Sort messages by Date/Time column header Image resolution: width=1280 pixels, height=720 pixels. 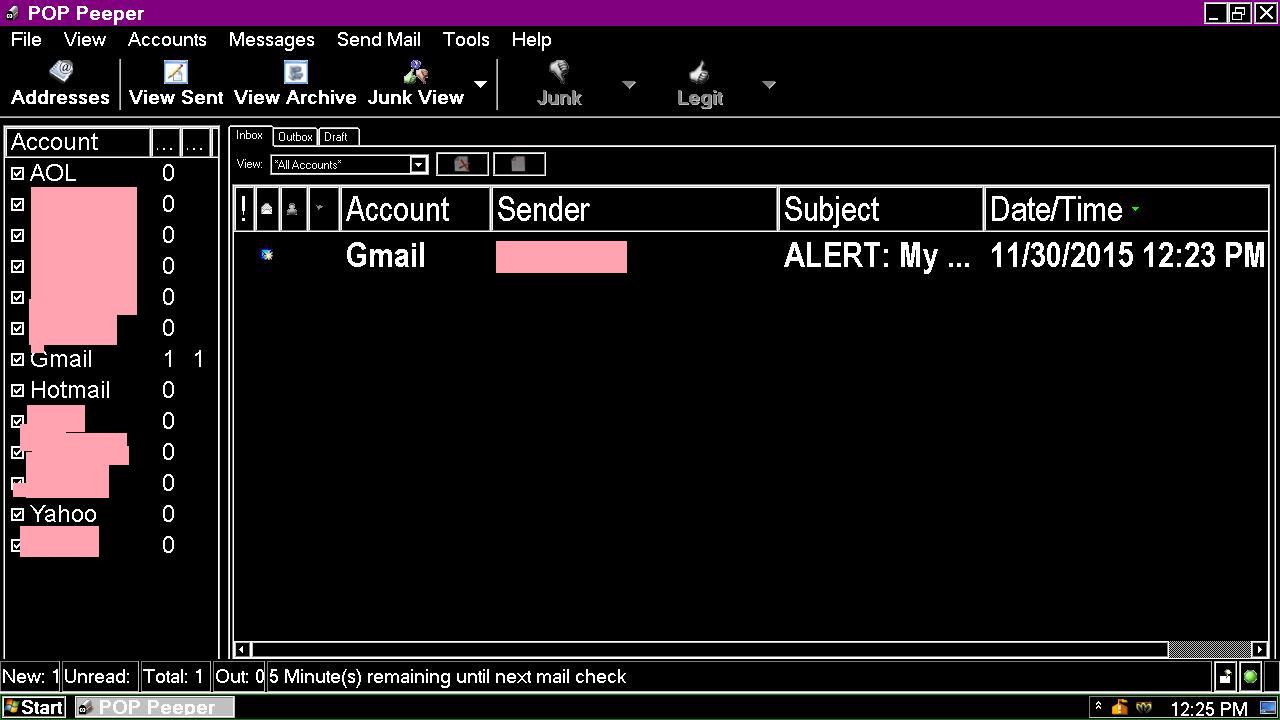click(1127, 209)
